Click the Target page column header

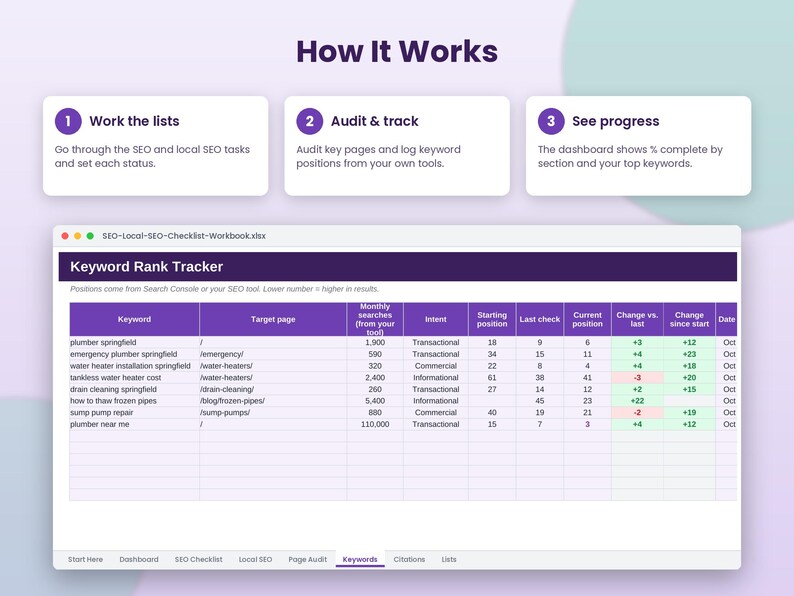coord(273,319)
